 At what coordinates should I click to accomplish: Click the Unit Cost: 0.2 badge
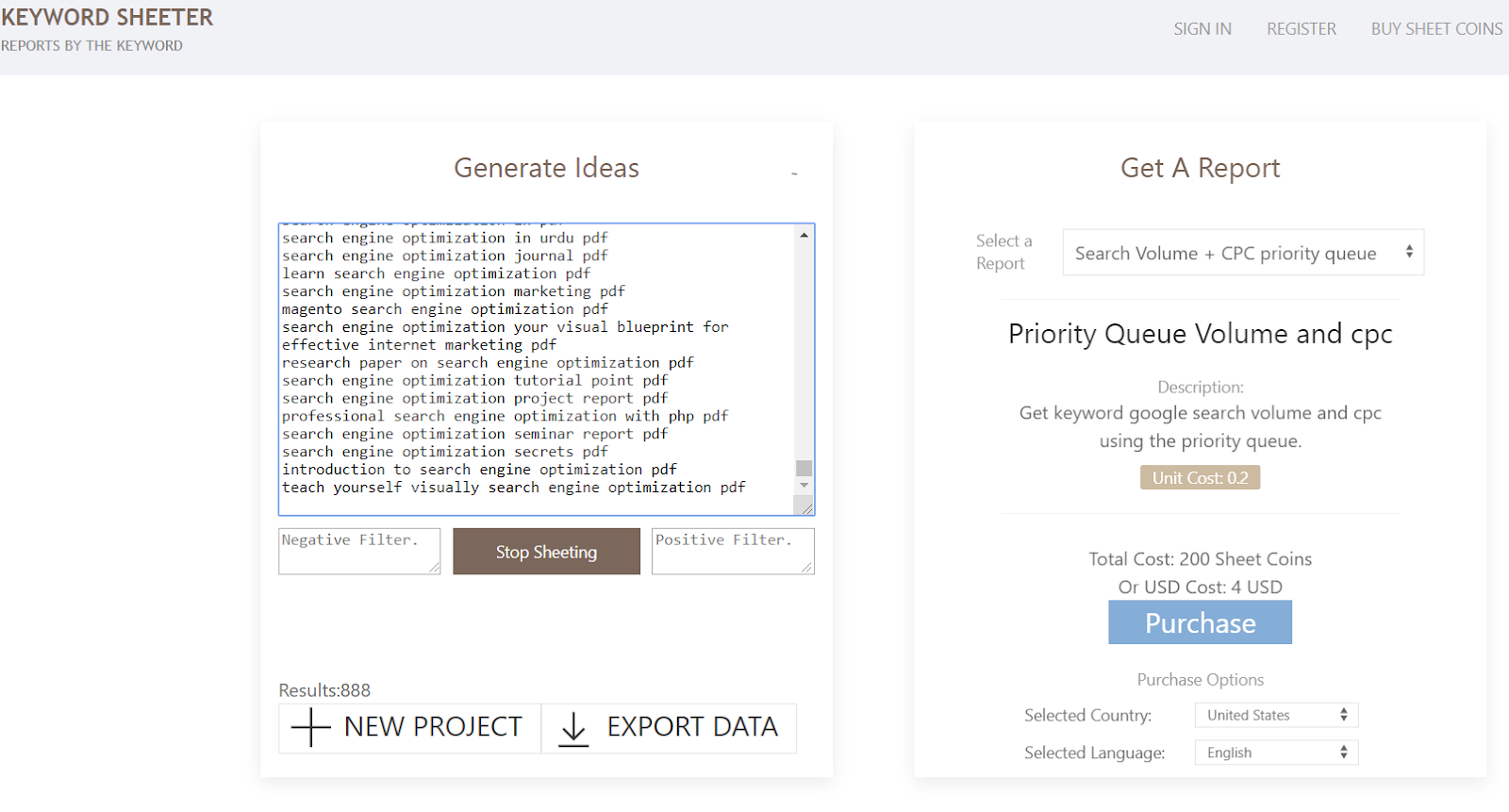pos(1200,478)
